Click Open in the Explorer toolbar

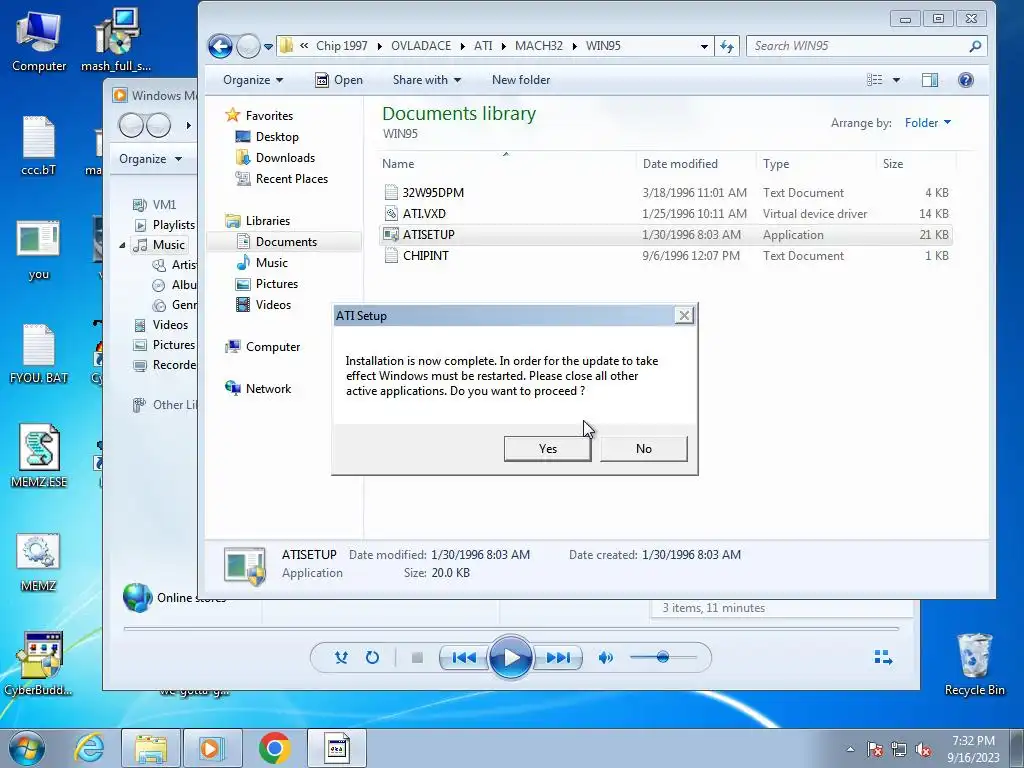[x=339, y=80]
